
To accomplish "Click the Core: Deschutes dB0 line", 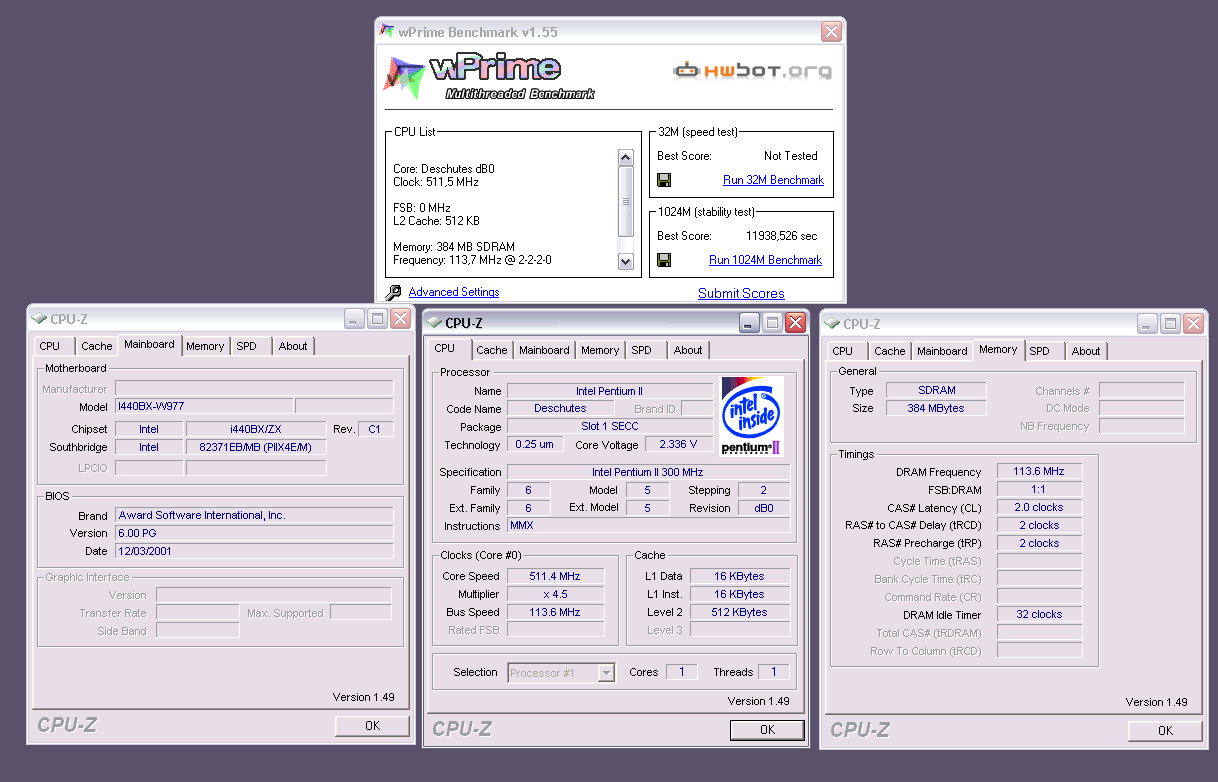I will click(x=443, y=169).
